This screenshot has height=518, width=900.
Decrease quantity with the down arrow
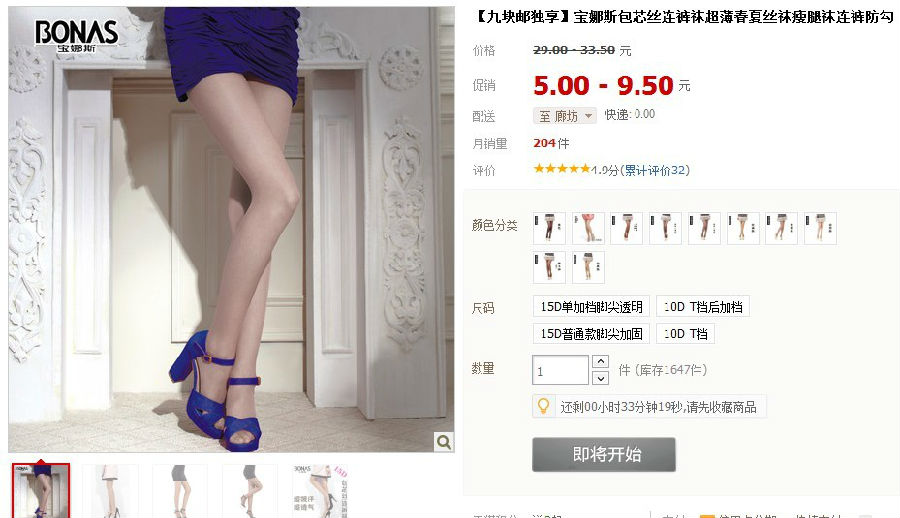600,378
